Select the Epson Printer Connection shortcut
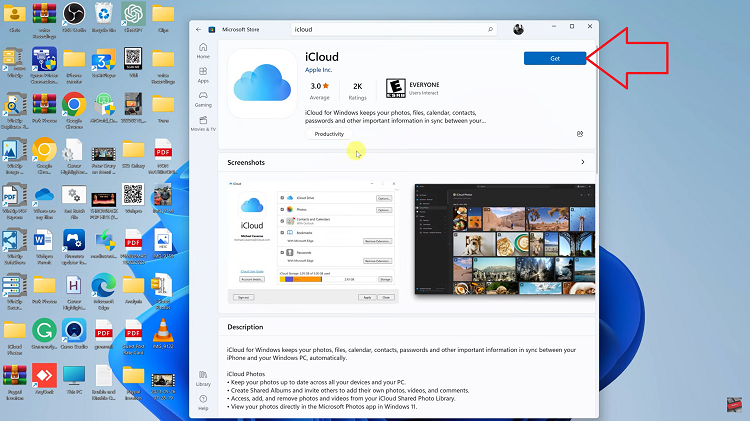Image resolution: width=750 pixels, height=421 pixels. pos(44,66)
